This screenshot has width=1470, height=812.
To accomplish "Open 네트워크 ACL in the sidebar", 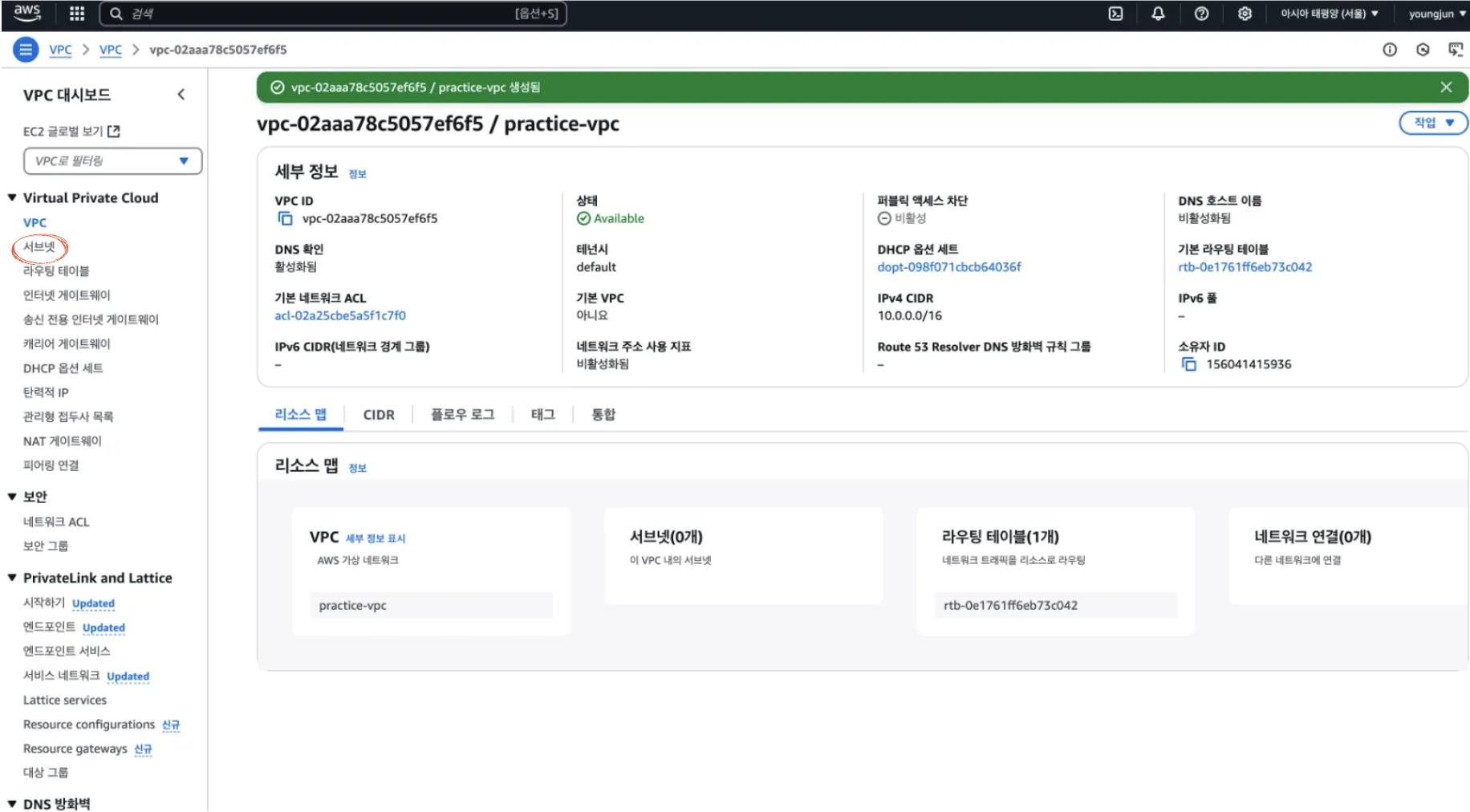I will tap(56, 522).
